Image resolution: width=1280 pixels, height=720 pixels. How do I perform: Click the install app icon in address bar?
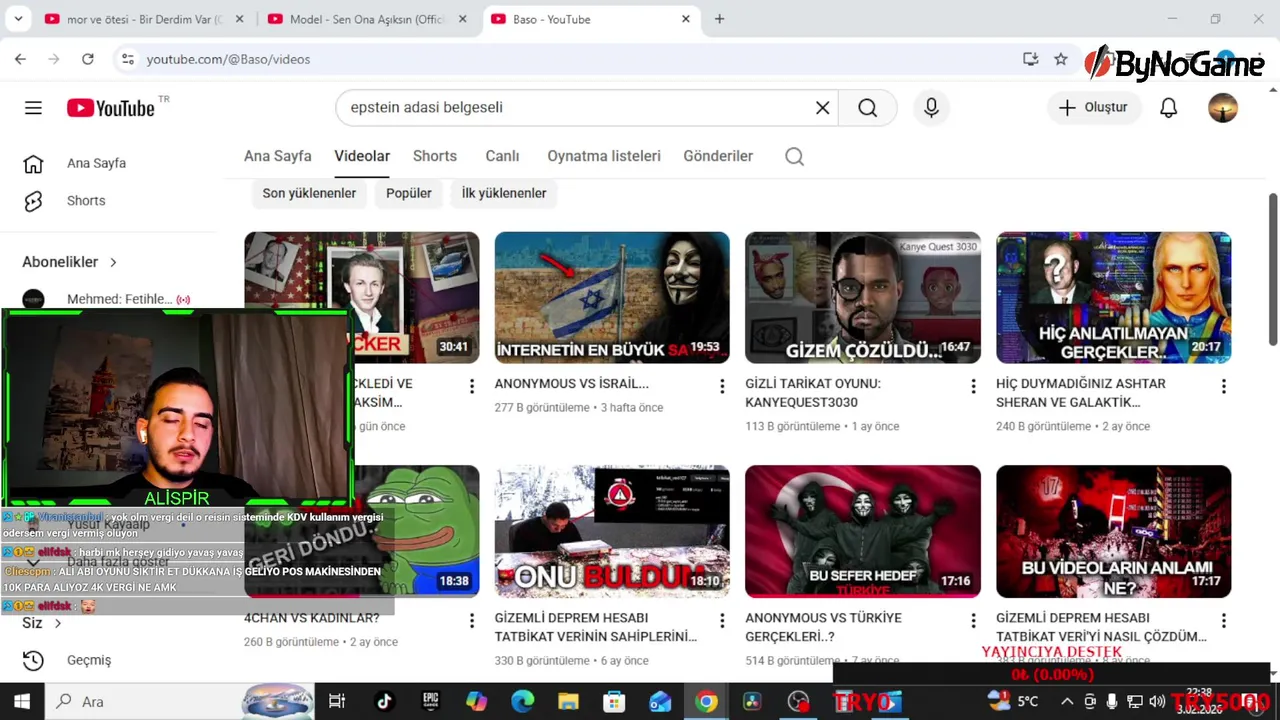(x=1030, y=59)
